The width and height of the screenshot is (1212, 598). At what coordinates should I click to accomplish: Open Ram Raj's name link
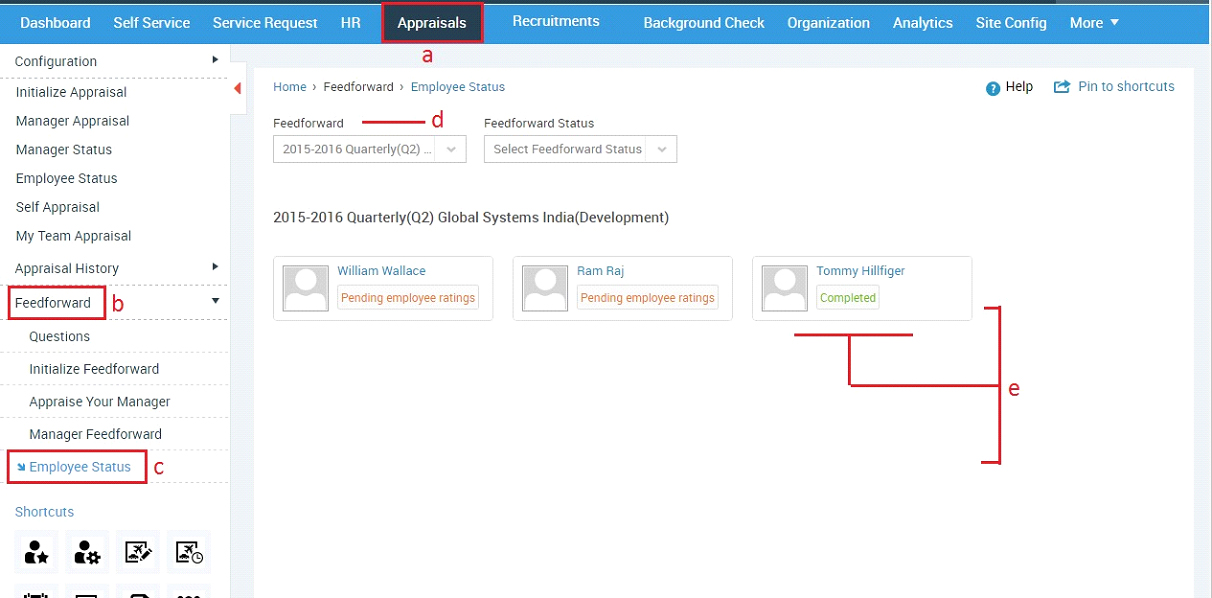pos(600,271)
